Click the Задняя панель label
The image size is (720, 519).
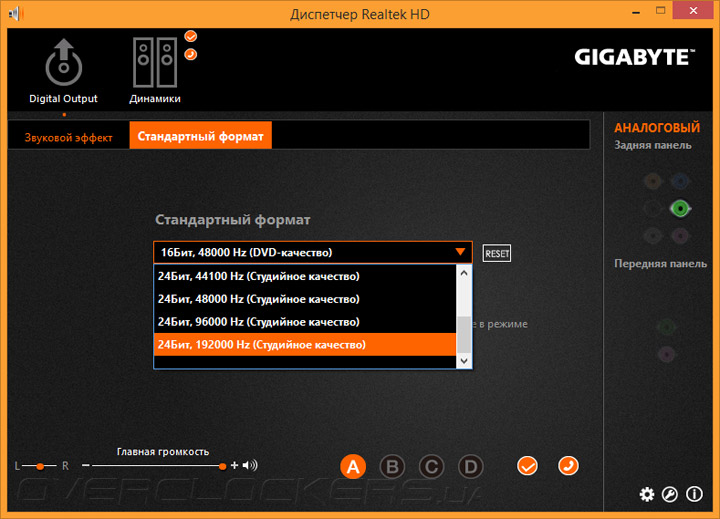coord(652,145)
